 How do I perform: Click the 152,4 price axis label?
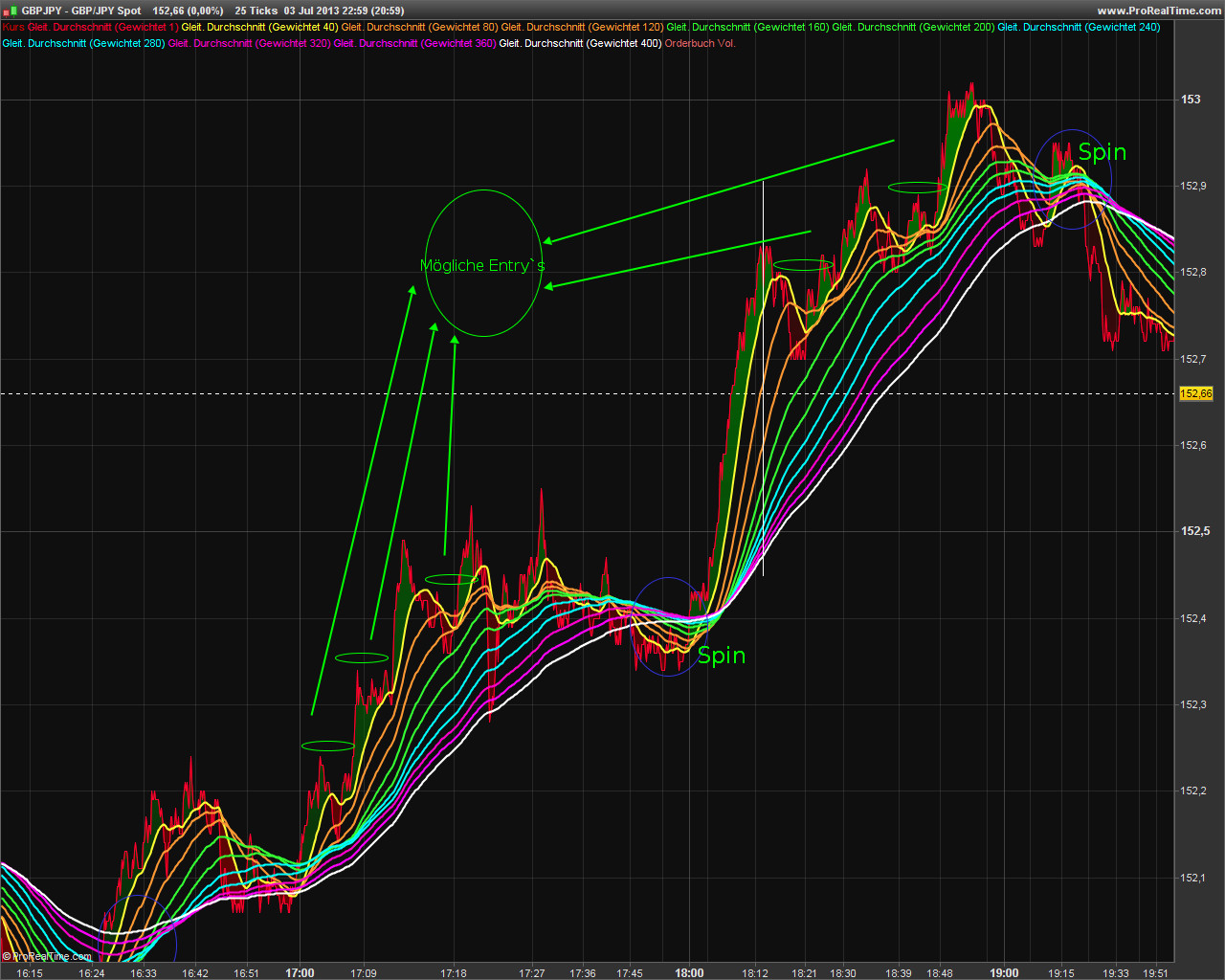pyautogui.click(x=1193, y=618)
